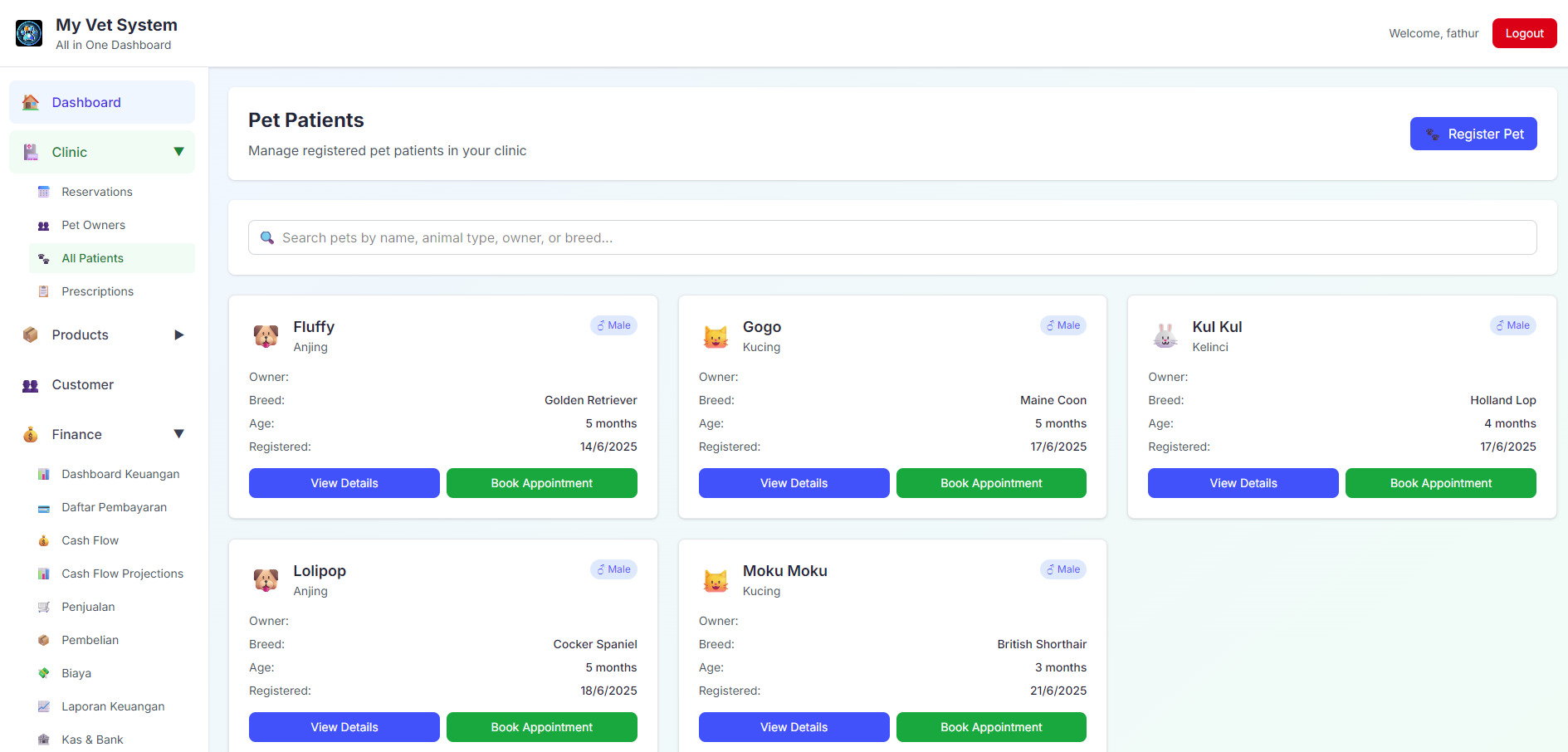Open Cash Flow Projections menu item

[x=122, y=574]
